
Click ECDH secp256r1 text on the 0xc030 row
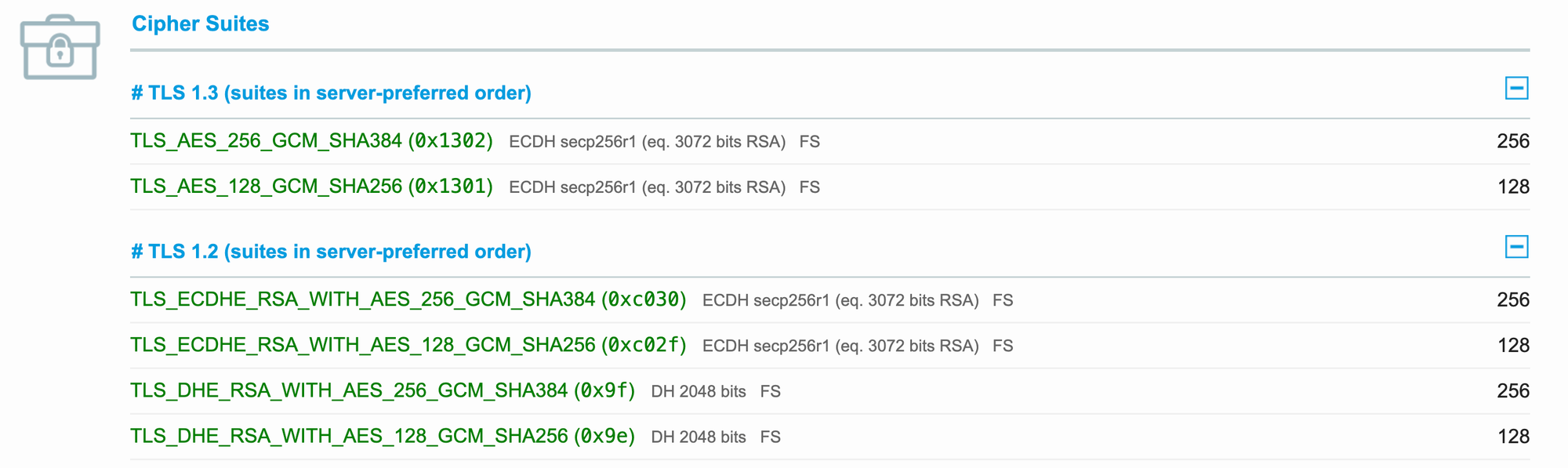point(766,300)
